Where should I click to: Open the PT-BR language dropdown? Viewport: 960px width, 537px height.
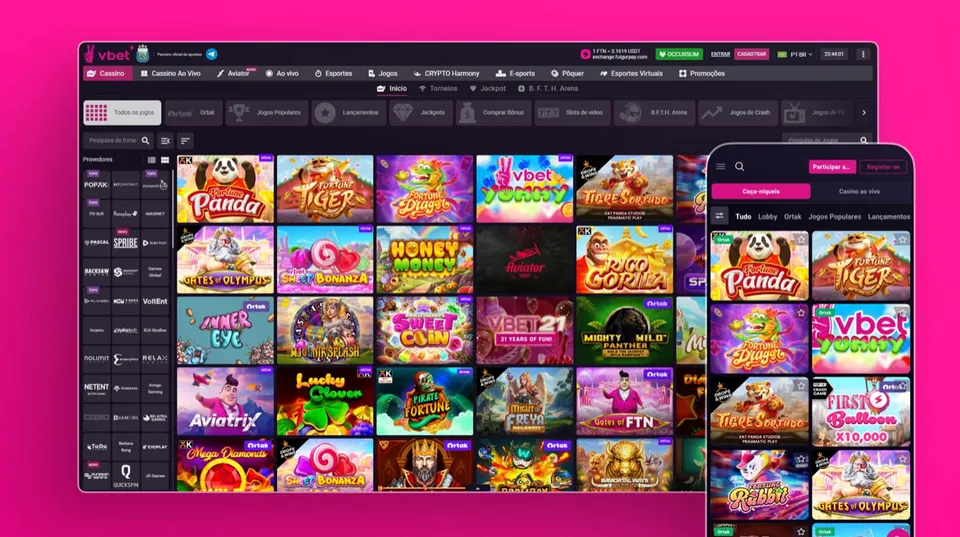click(795, 54)
